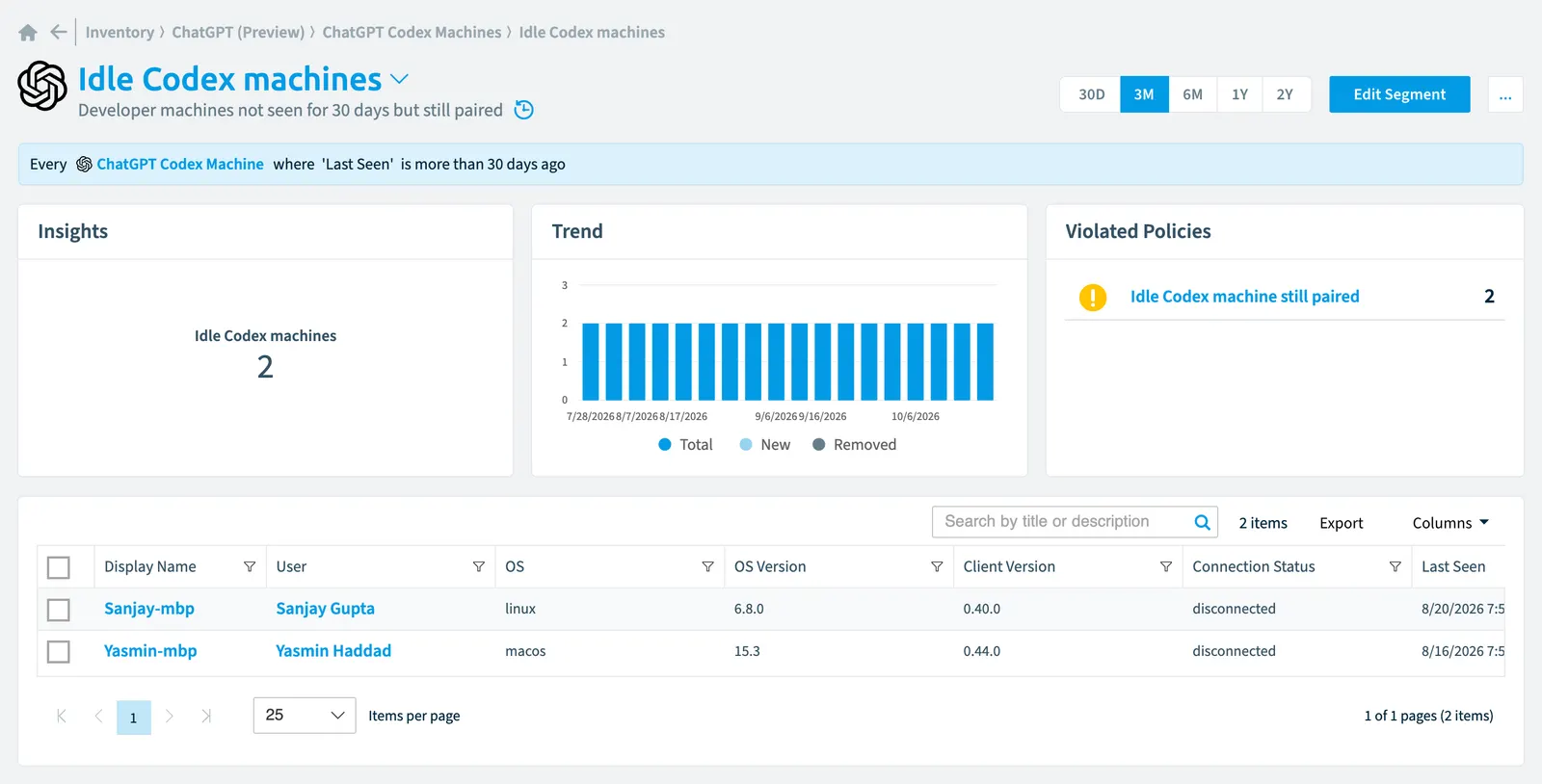Check the Sanjay-mbp row checkbox
Screen dimensions: 1542x784
coord(59,610)
